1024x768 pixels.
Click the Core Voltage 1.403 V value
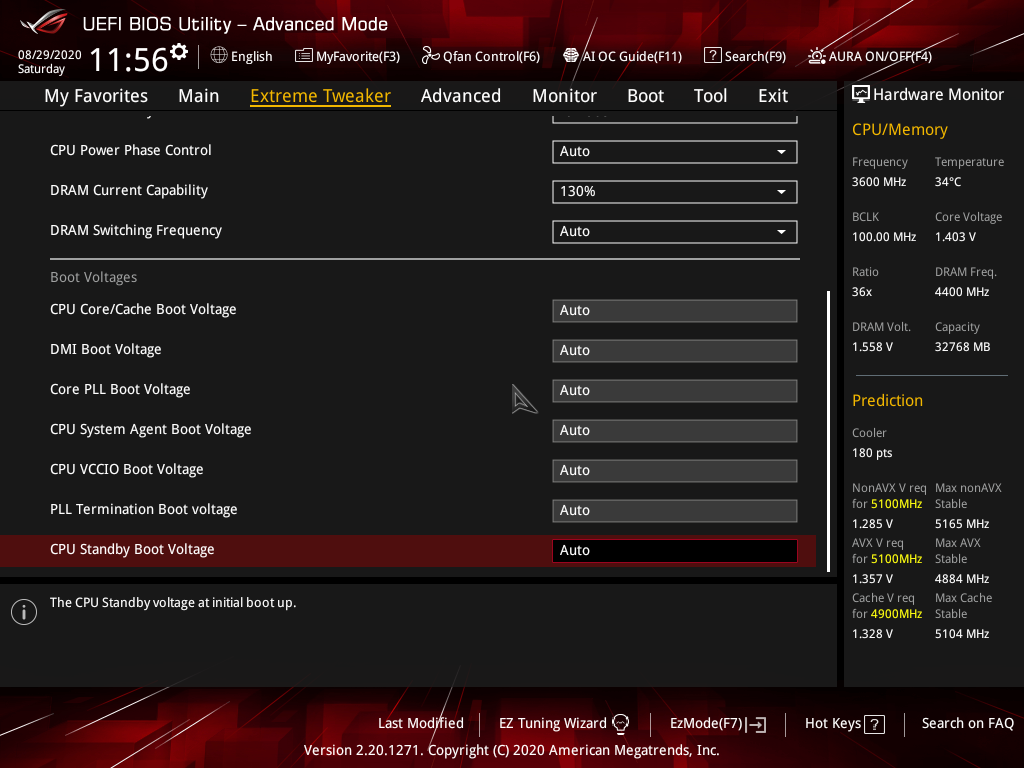pyautogui.click(x=955, y=236)
